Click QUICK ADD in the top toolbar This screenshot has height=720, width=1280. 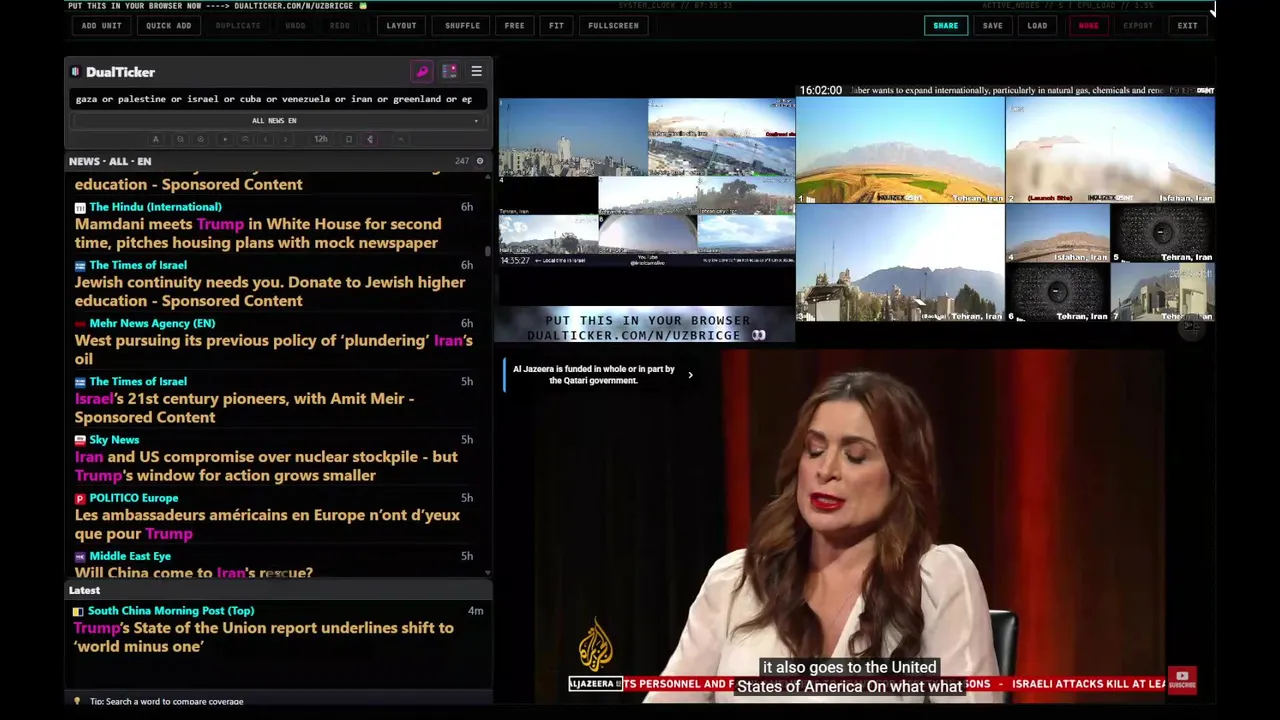(169, 25)
